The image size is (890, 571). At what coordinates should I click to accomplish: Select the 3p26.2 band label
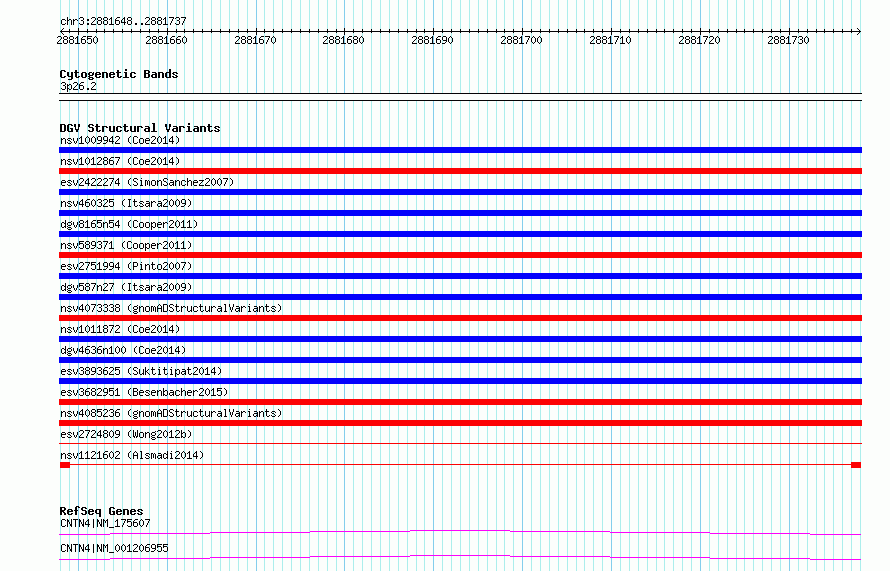(78, 86)
